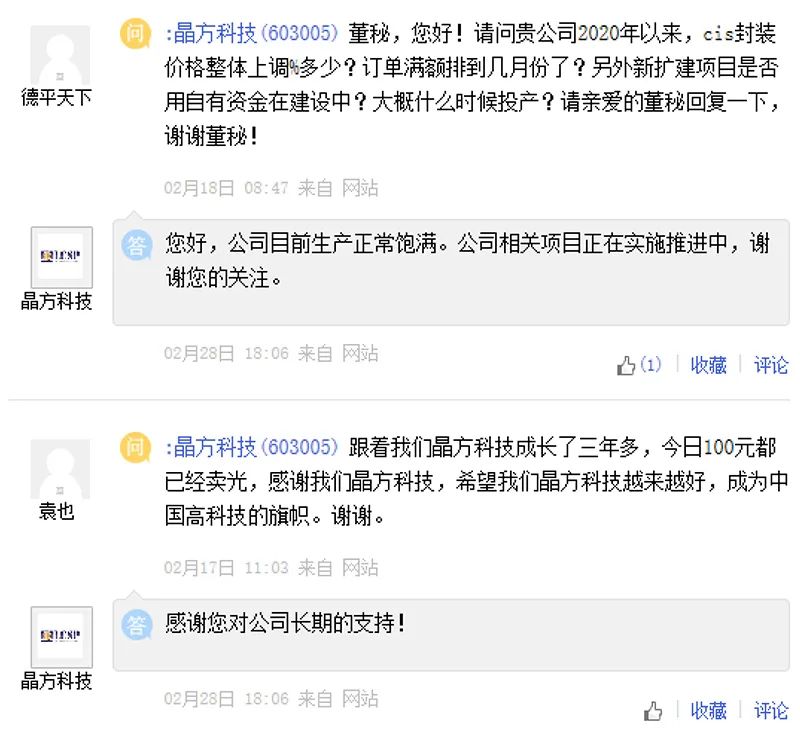The image size is (800, 734).
Task: Click the username 袁也
Action: (x=57, y=512)
